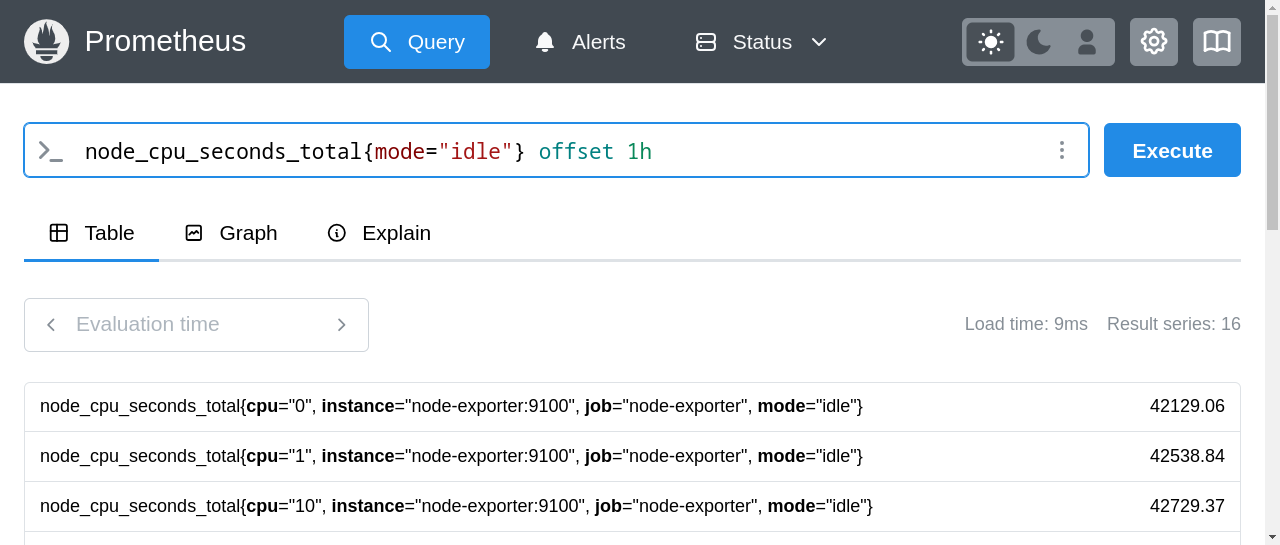Expand the Status dropdown menu
1280x545 pixels.
[x=762, y=42]
